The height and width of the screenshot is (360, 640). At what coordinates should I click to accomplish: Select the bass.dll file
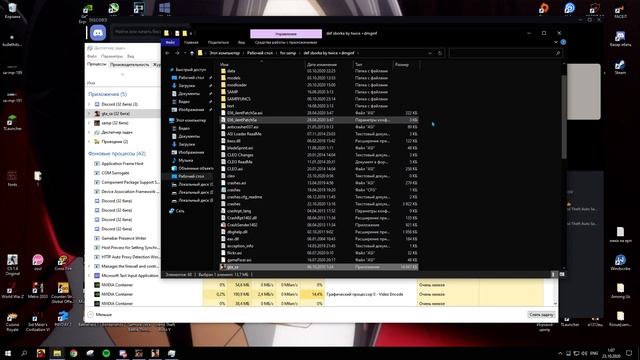(x=233, y=141)
